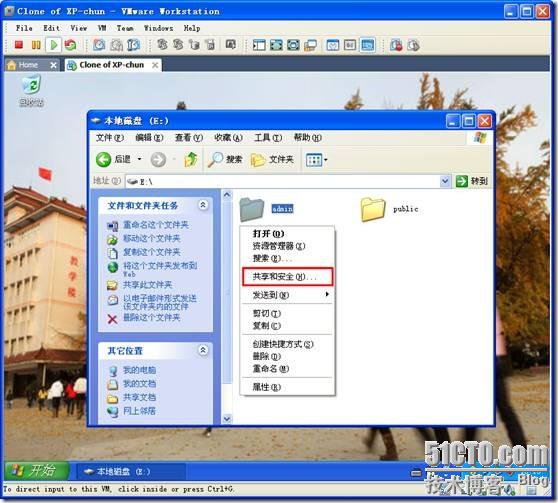Click VMware show sidebar view icon
Viewport: 558px width, 503px height.
(259, 45)
